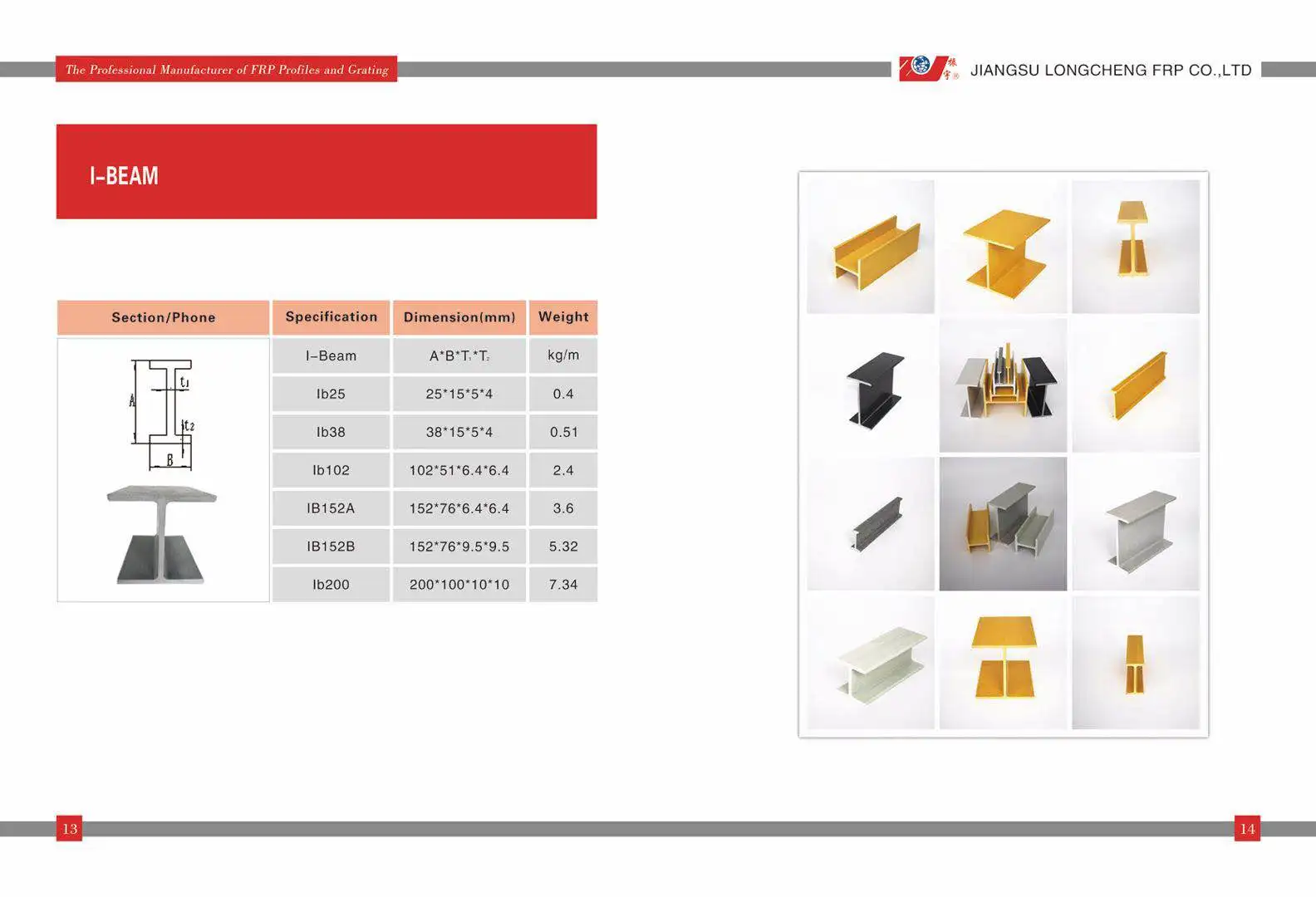Click the '25*15*5*4' dimension cell
This screenshot has height=897, width=1316.
pyautogui.click(x=459, y=394)
